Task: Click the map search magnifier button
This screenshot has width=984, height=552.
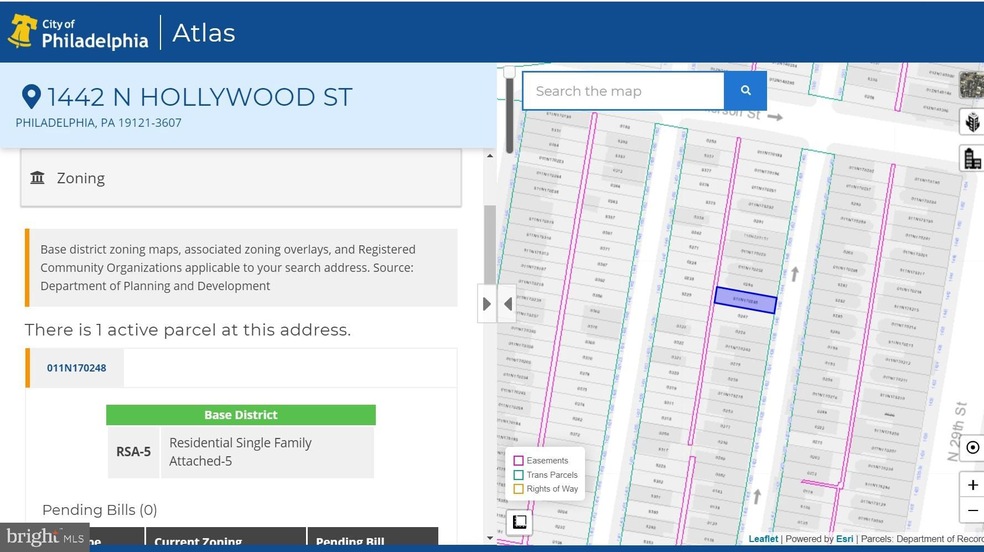Action: click(x=745, y=91)
